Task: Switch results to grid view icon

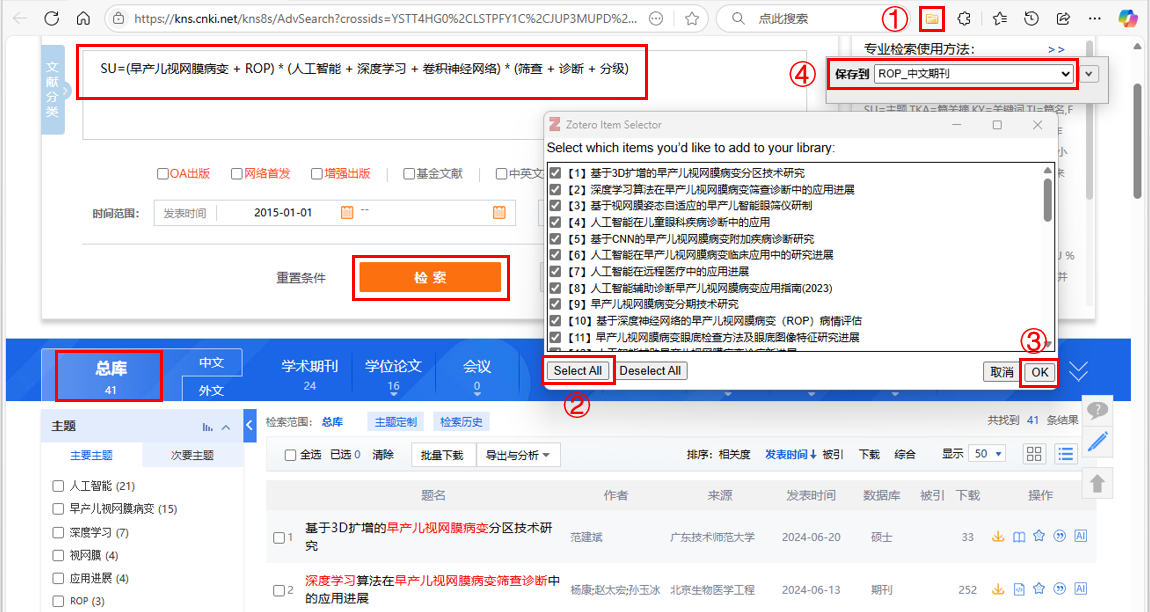Action: point(1034,454)
